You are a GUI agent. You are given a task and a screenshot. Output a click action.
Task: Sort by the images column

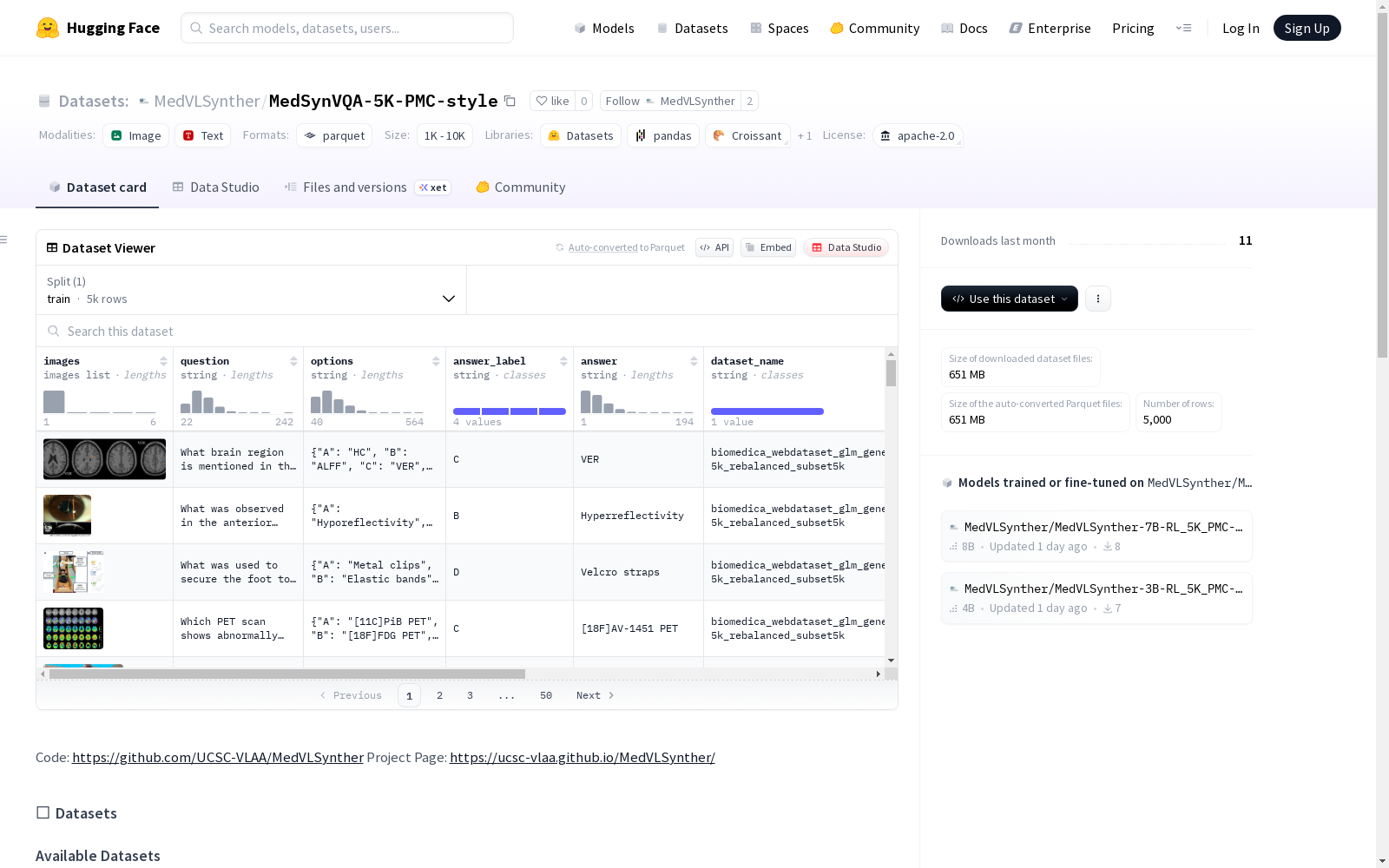pyautogui.click(x=163, y=361)
